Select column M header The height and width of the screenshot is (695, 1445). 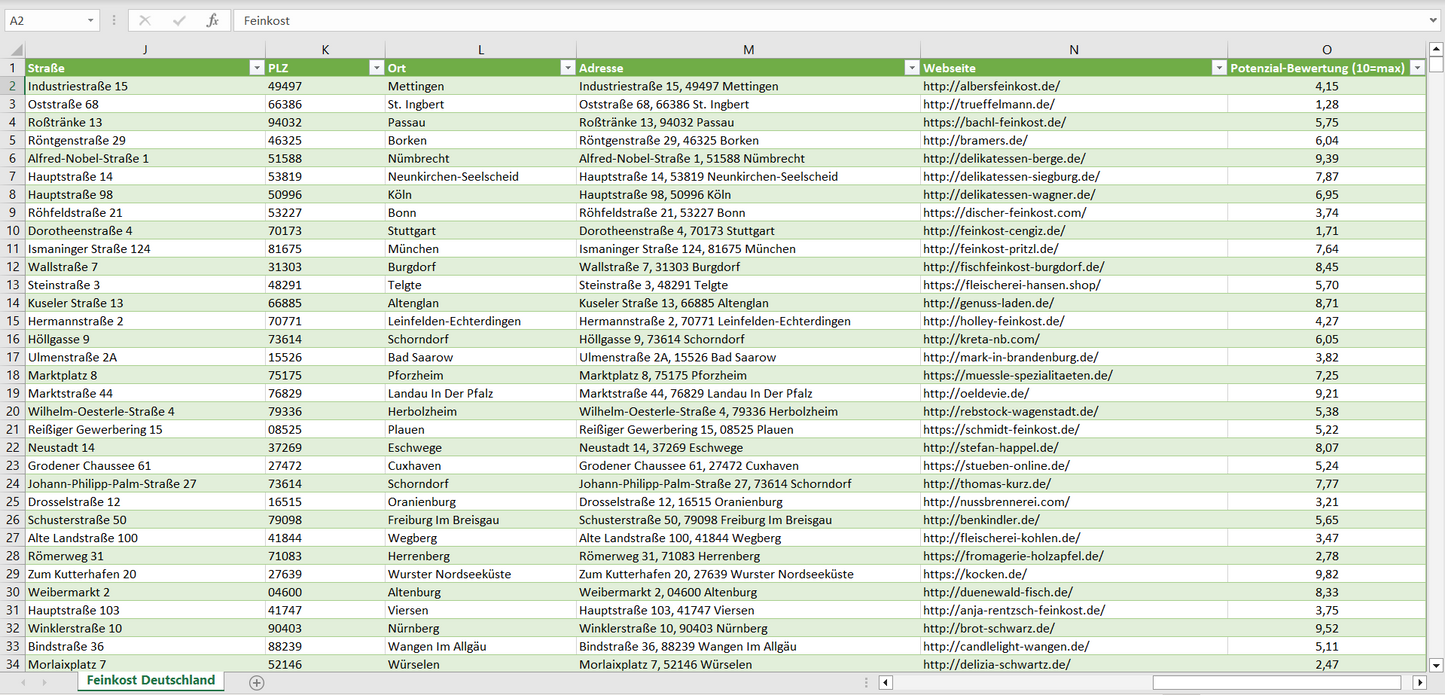coord(748,50)
